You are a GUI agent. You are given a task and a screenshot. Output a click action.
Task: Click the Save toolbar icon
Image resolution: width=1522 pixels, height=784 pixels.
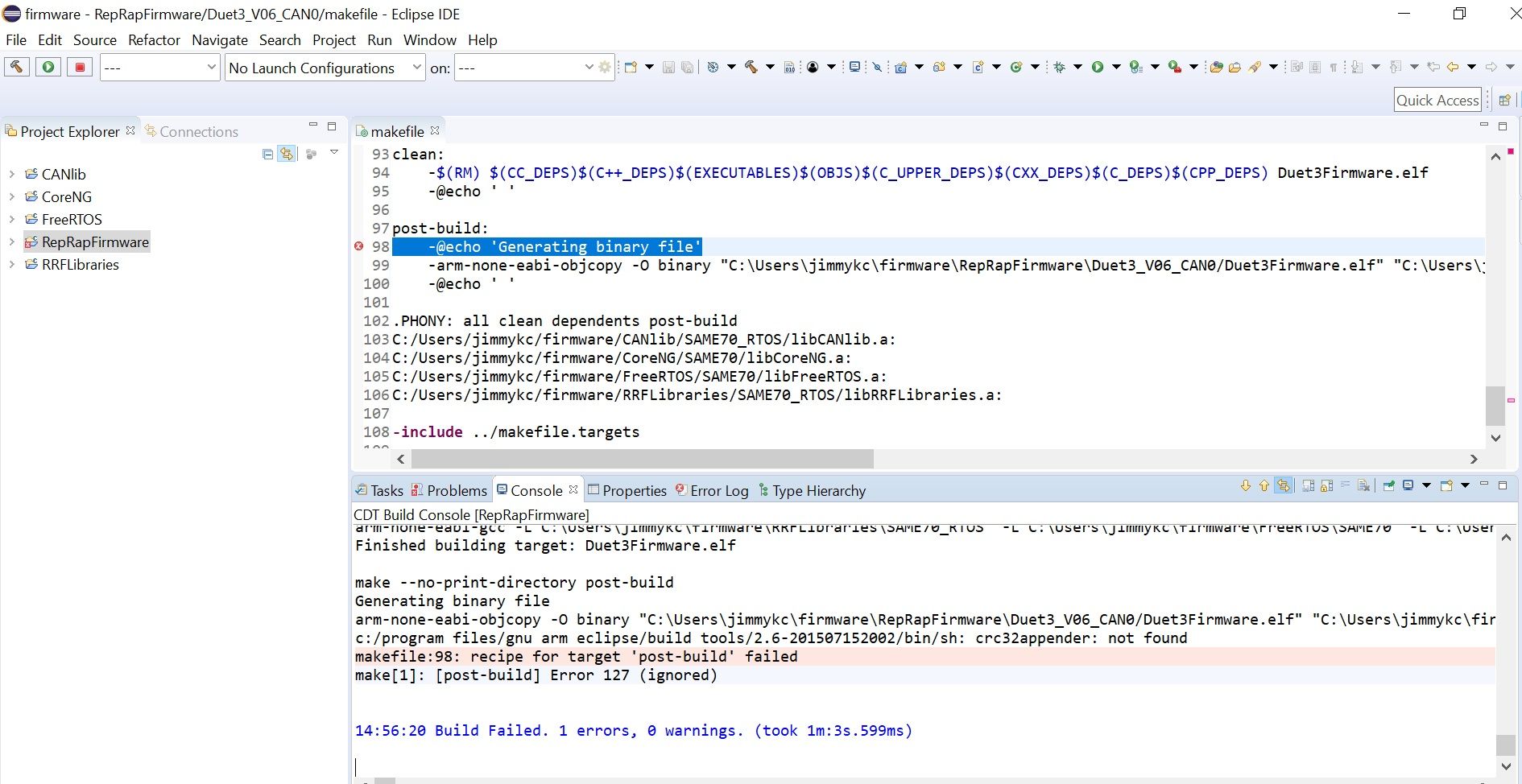pos(668,68)
